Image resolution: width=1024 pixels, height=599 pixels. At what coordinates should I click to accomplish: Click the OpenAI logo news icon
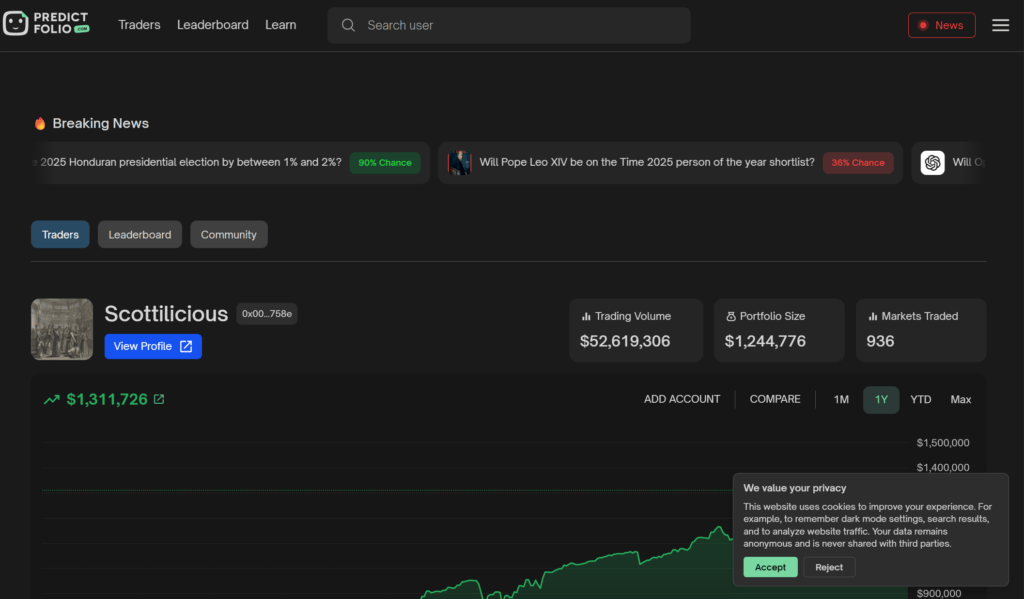[932, 162]
